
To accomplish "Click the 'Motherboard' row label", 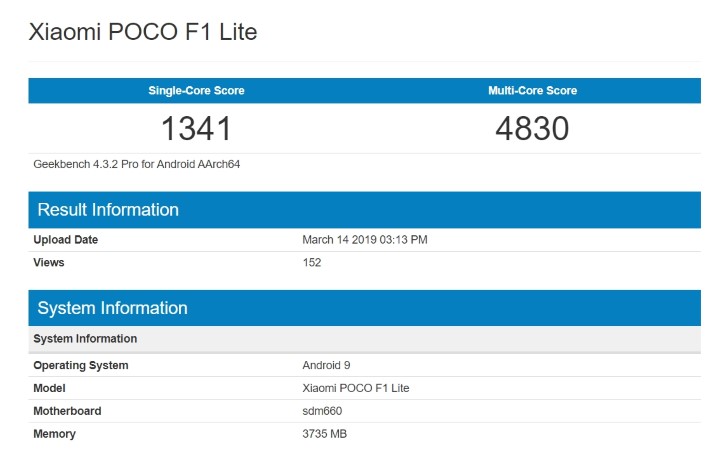I will [x=67, y=411].
